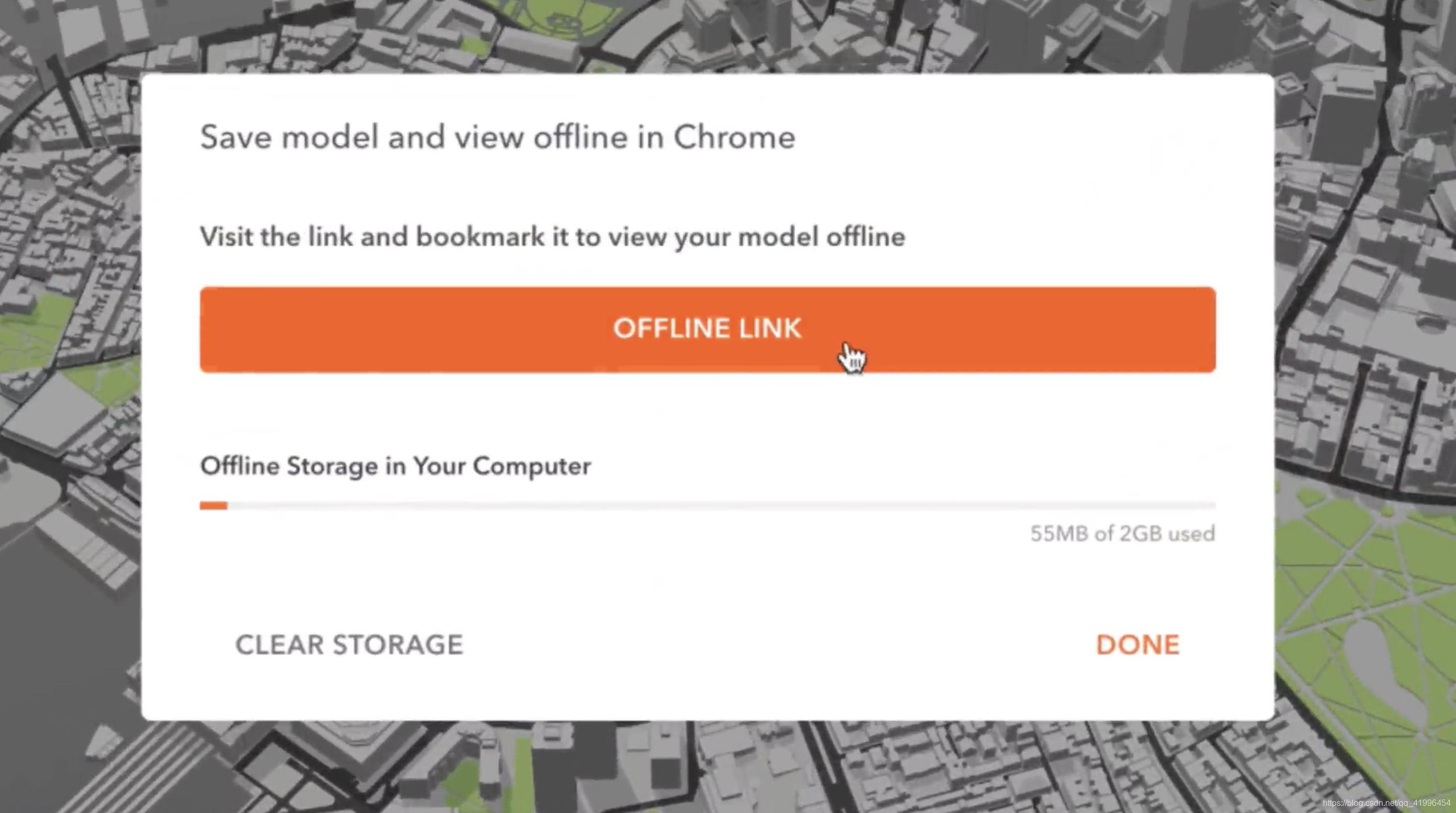The image size is (1456, 813).
Task: Click the blank area between CLEAR STORAGE and DONE
Action: (x=780, y=644)
